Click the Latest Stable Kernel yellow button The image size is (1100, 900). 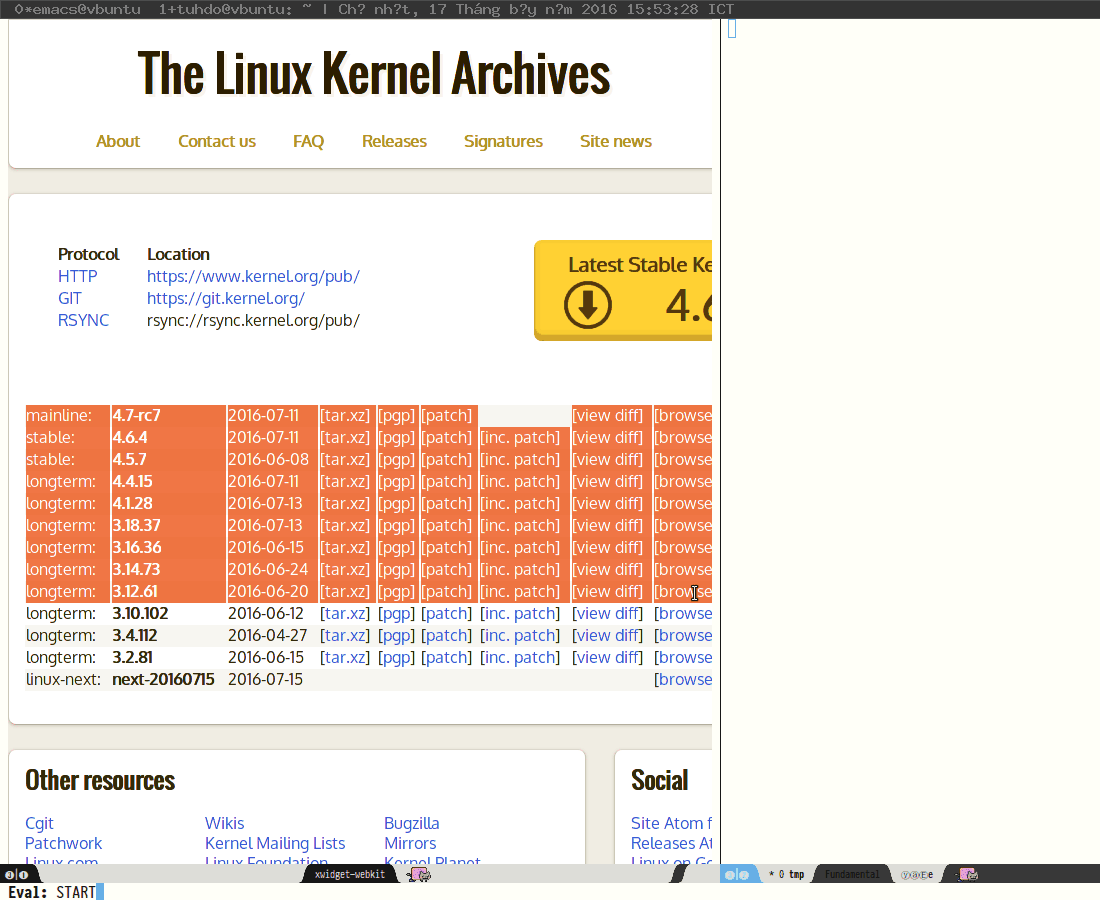tap(623, 290)
